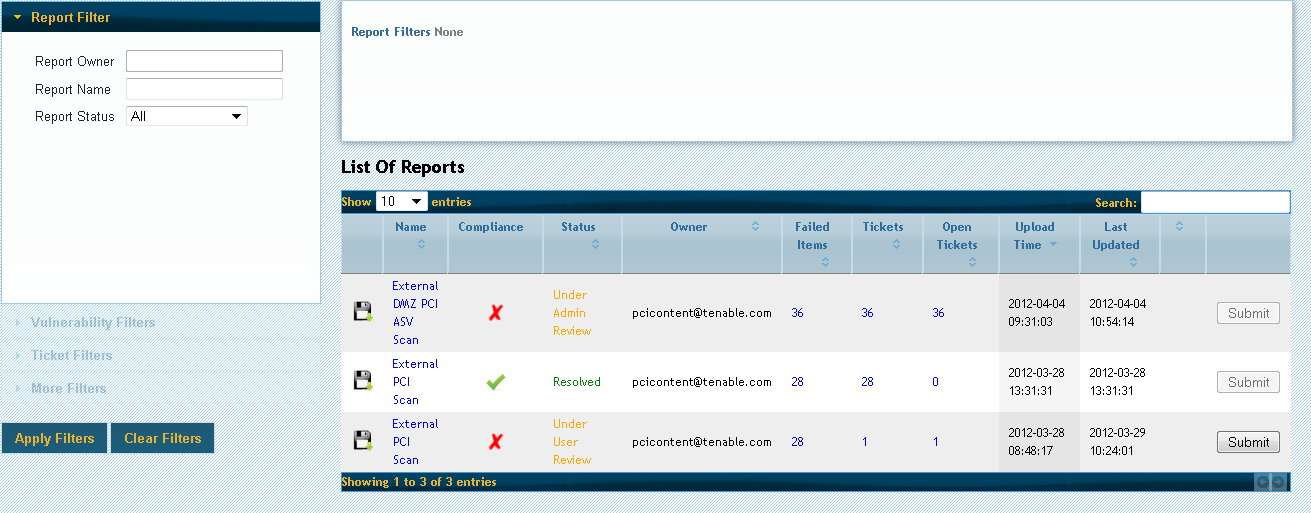This screenshot has height=513, width=1311.
Task: Click save icon for External DMZ PCI ASV Scan
Action: point(363,312)
